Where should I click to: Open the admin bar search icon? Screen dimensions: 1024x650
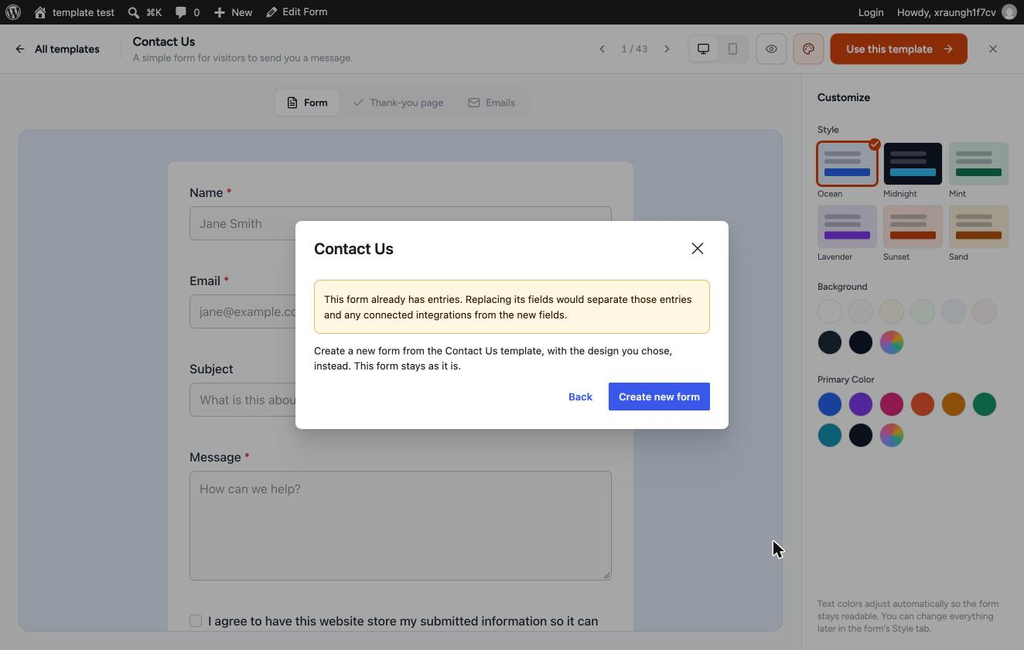click(133, 12)
